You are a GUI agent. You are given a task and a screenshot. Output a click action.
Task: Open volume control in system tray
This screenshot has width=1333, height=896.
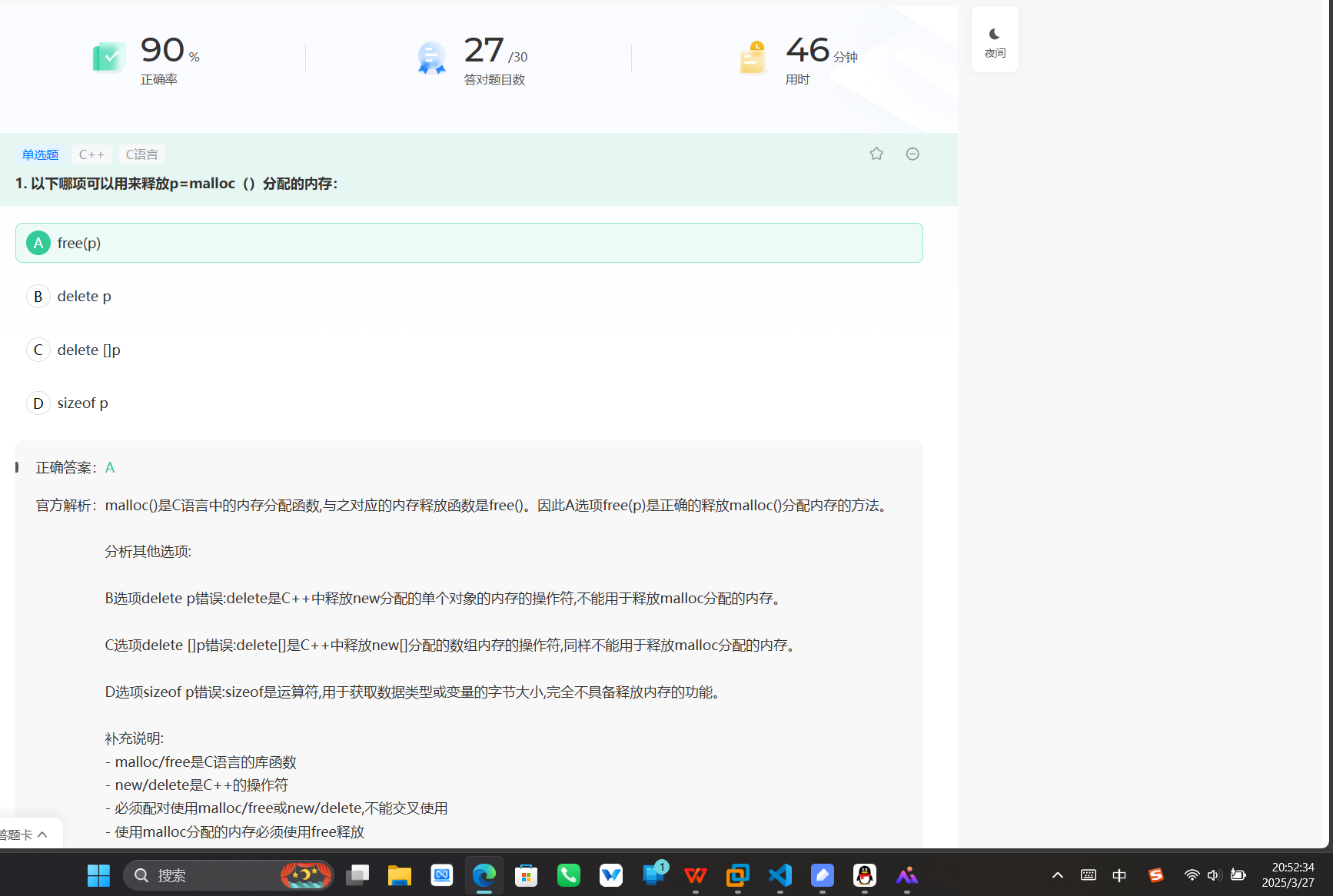tap(1215, 875)
